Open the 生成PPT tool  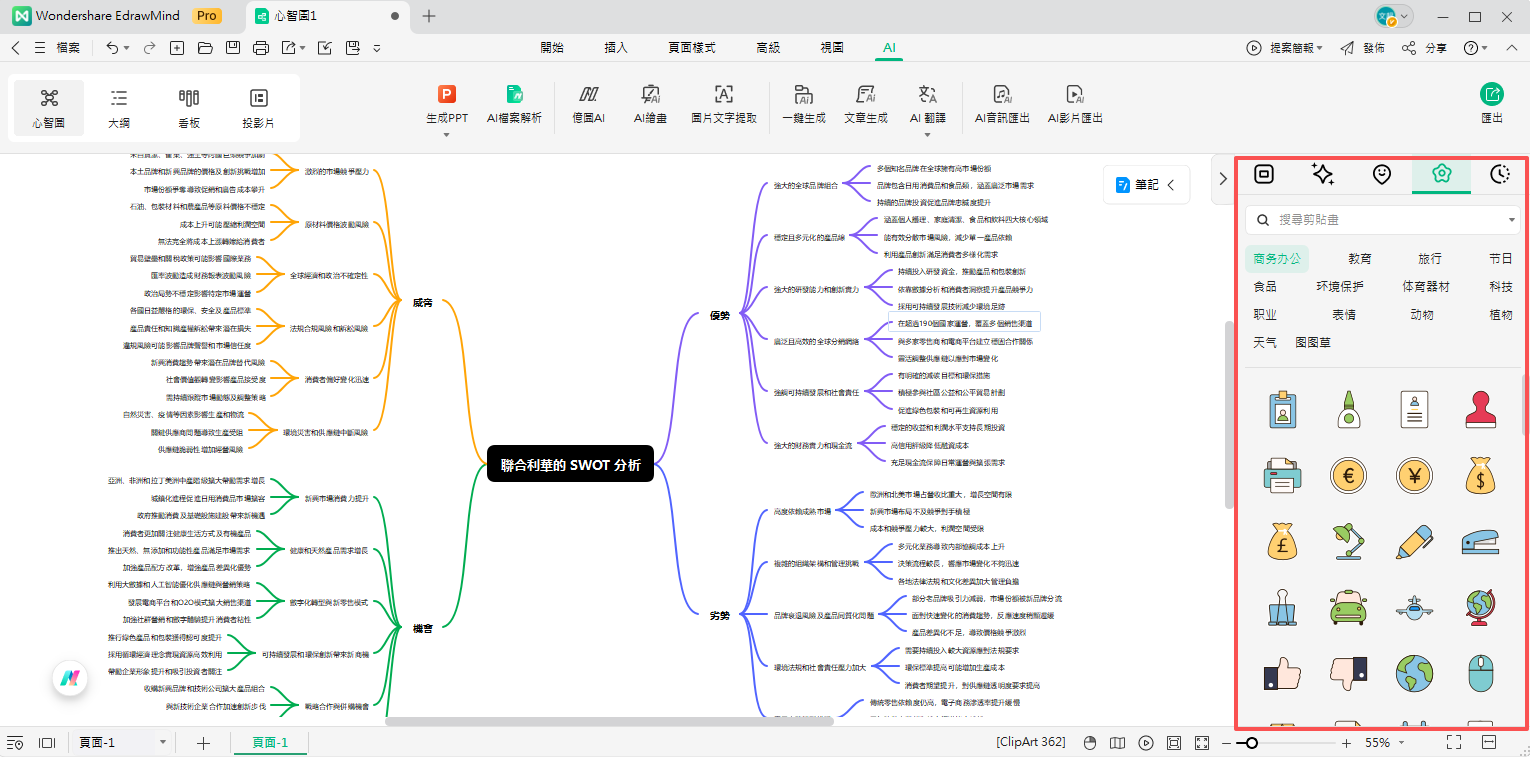[x=447, y=105]
